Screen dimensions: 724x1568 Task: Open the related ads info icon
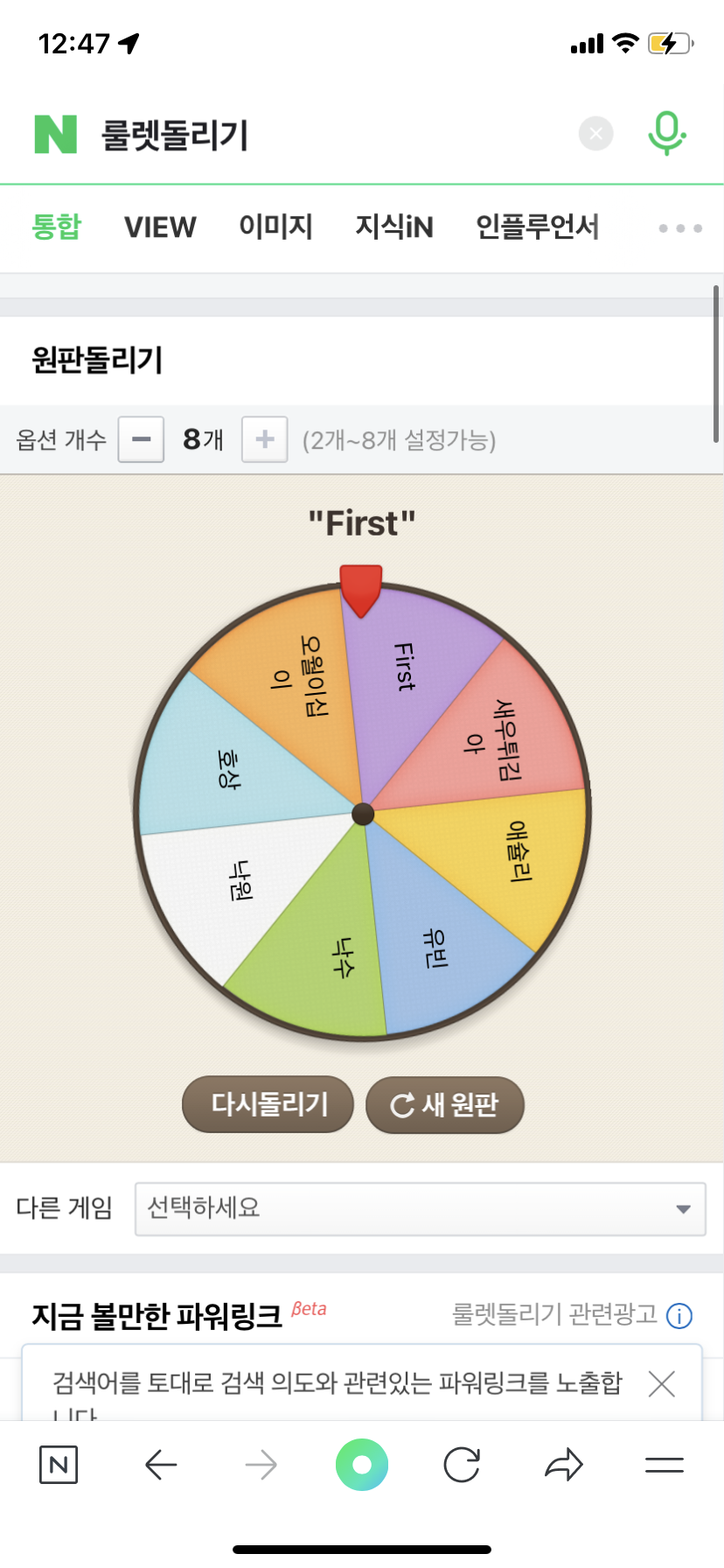pos(679,1316)
